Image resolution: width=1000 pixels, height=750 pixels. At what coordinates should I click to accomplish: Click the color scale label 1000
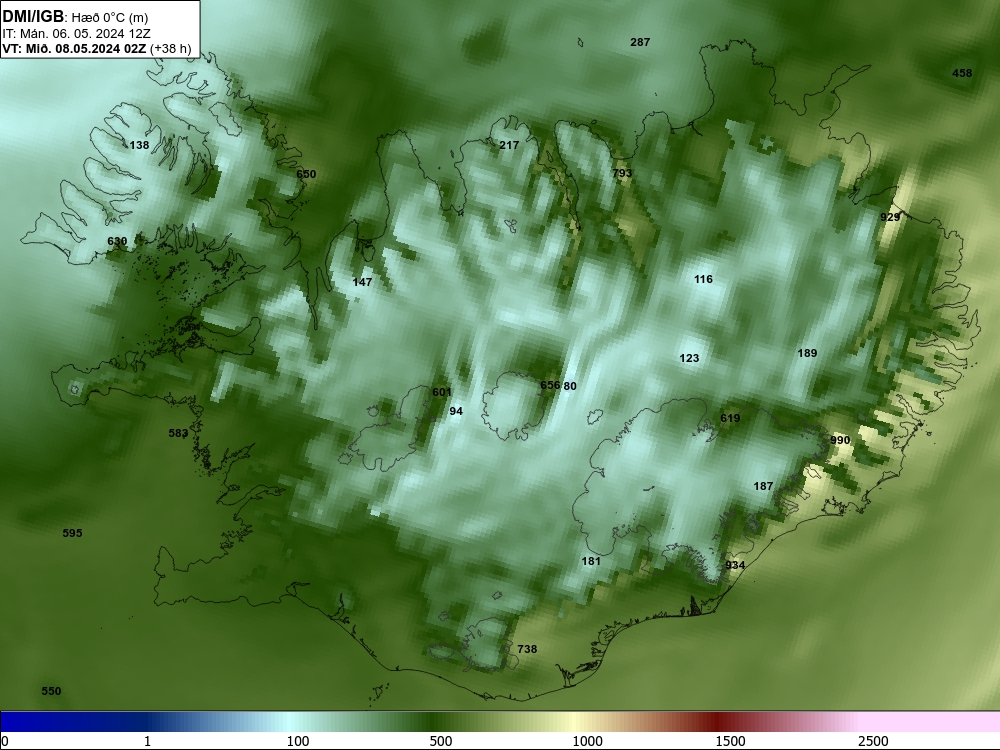[x=587, y=741]
